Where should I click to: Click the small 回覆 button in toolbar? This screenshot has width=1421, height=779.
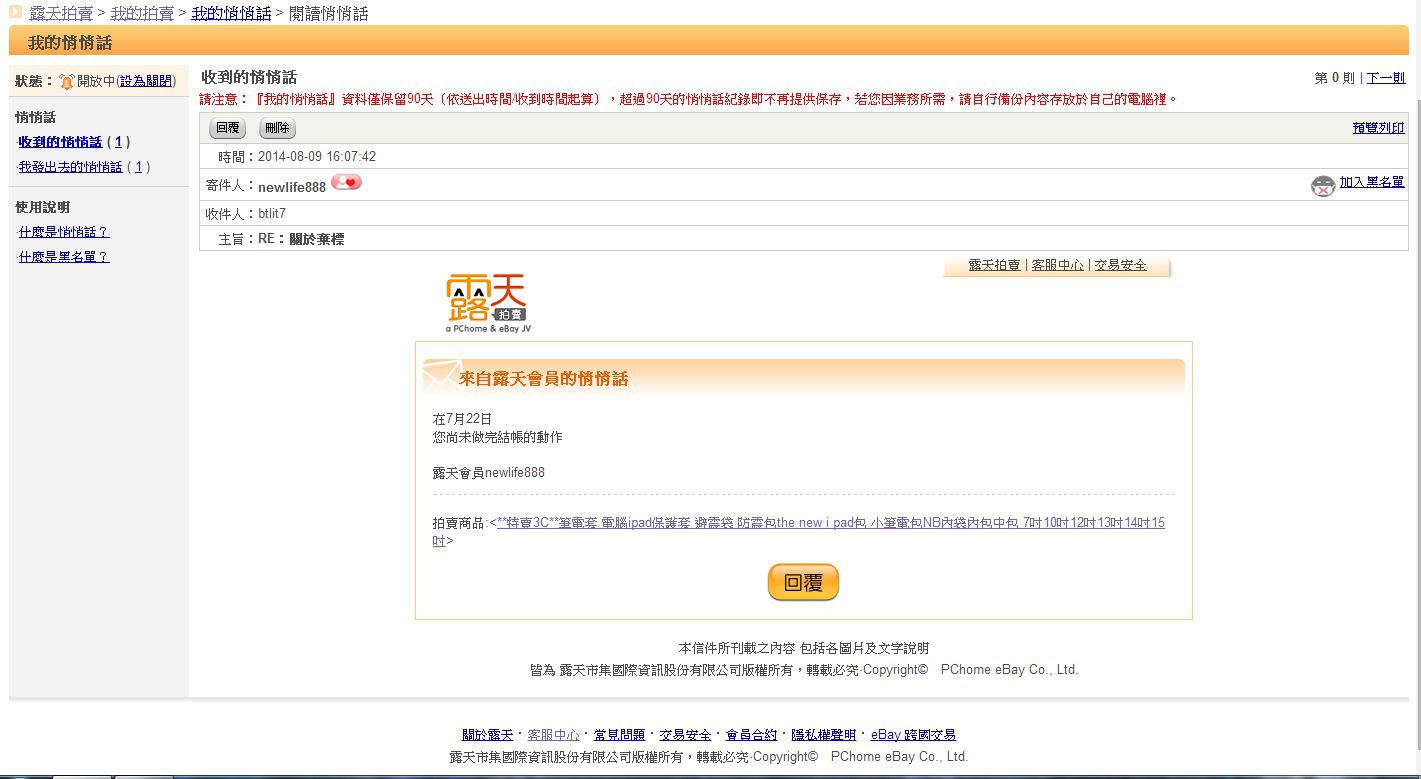[x=228, y=128]
